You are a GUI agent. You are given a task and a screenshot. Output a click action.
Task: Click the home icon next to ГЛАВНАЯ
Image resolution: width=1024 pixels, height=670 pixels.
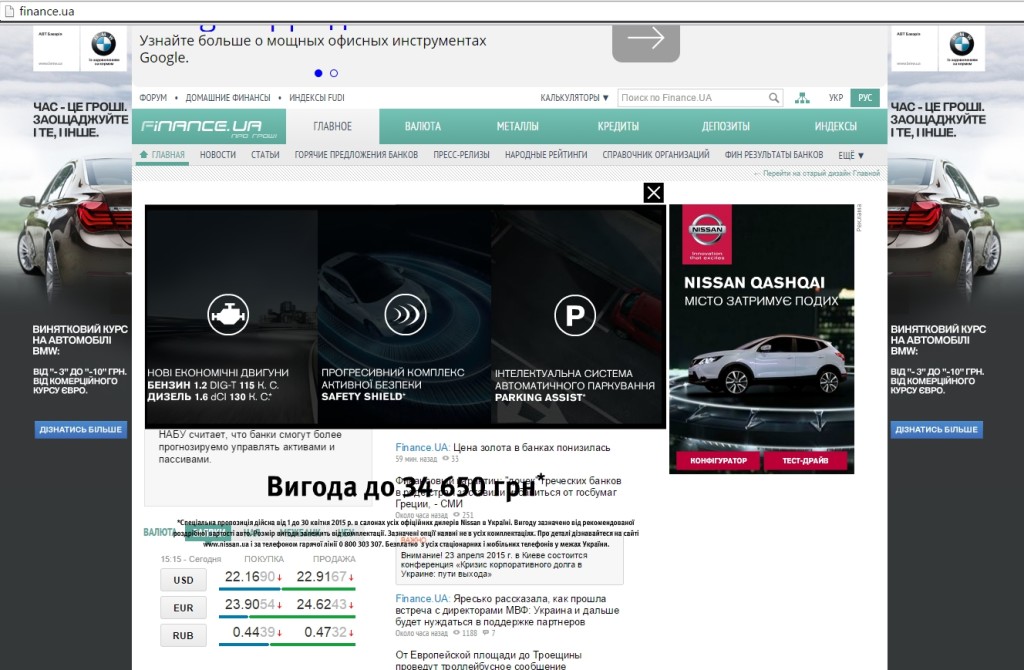[144, 155]
